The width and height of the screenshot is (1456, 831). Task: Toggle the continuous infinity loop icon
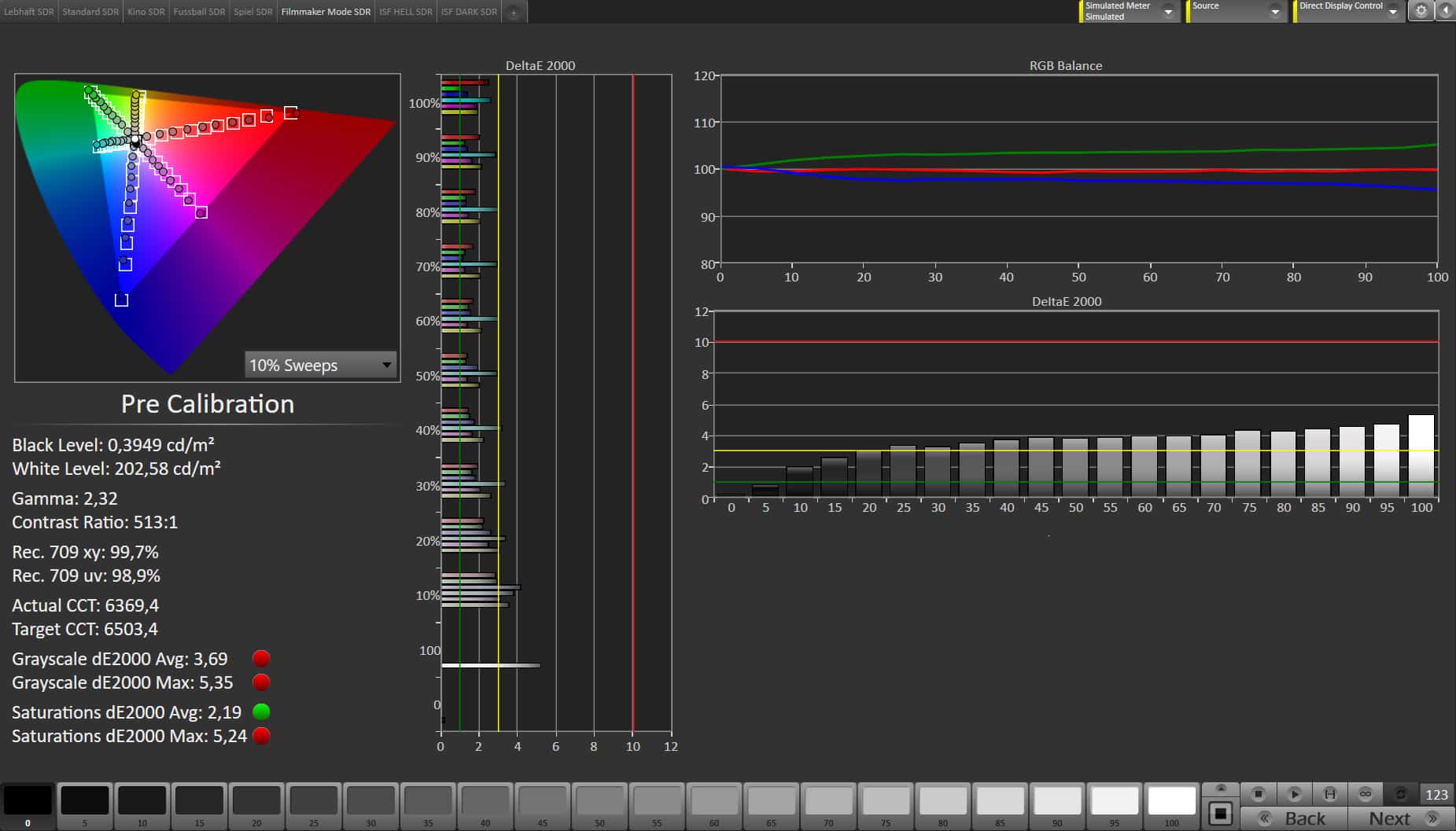point(1365,794)
